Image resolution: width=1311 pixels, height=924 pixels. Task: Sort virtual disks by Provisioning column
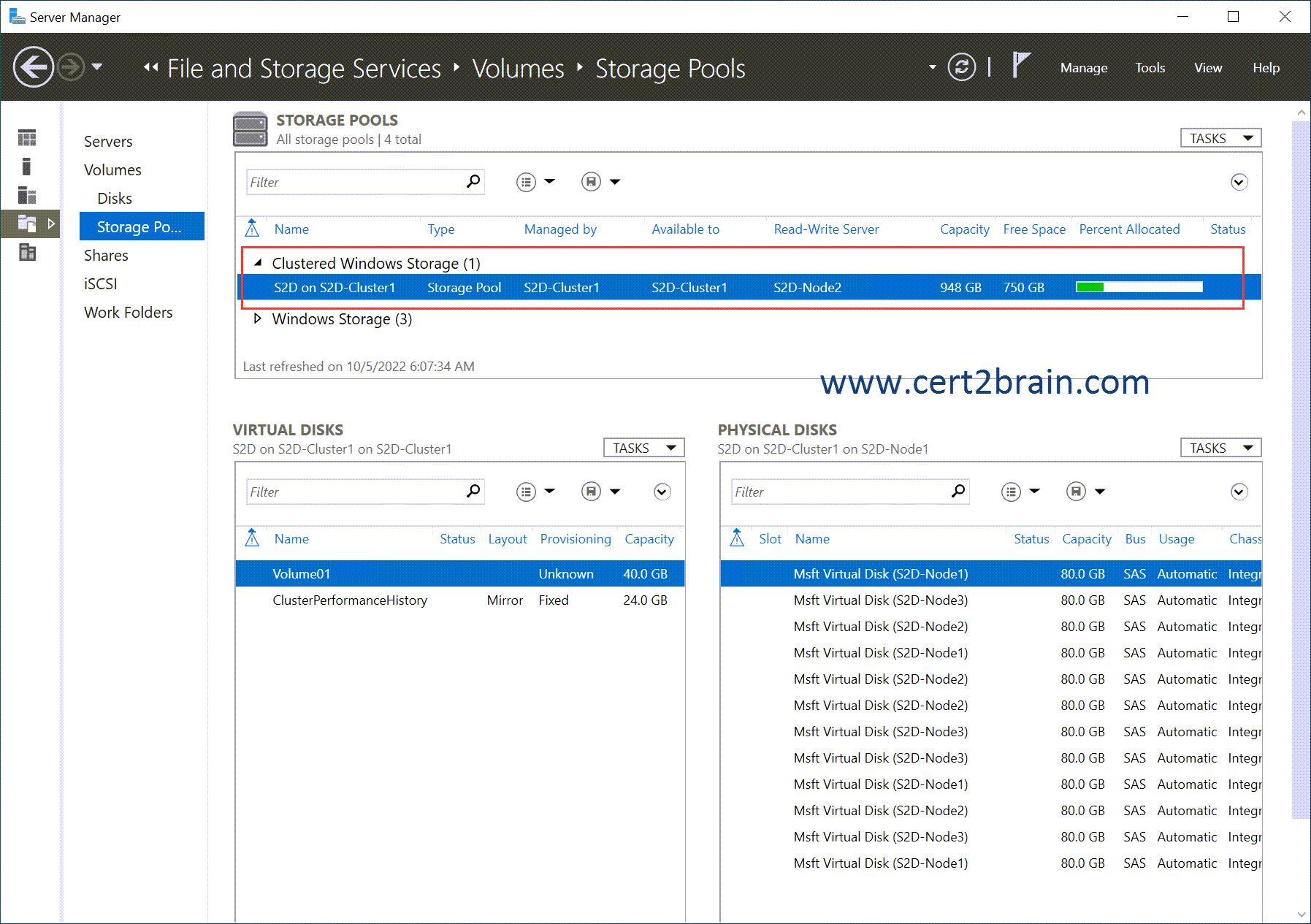(576, 539)
